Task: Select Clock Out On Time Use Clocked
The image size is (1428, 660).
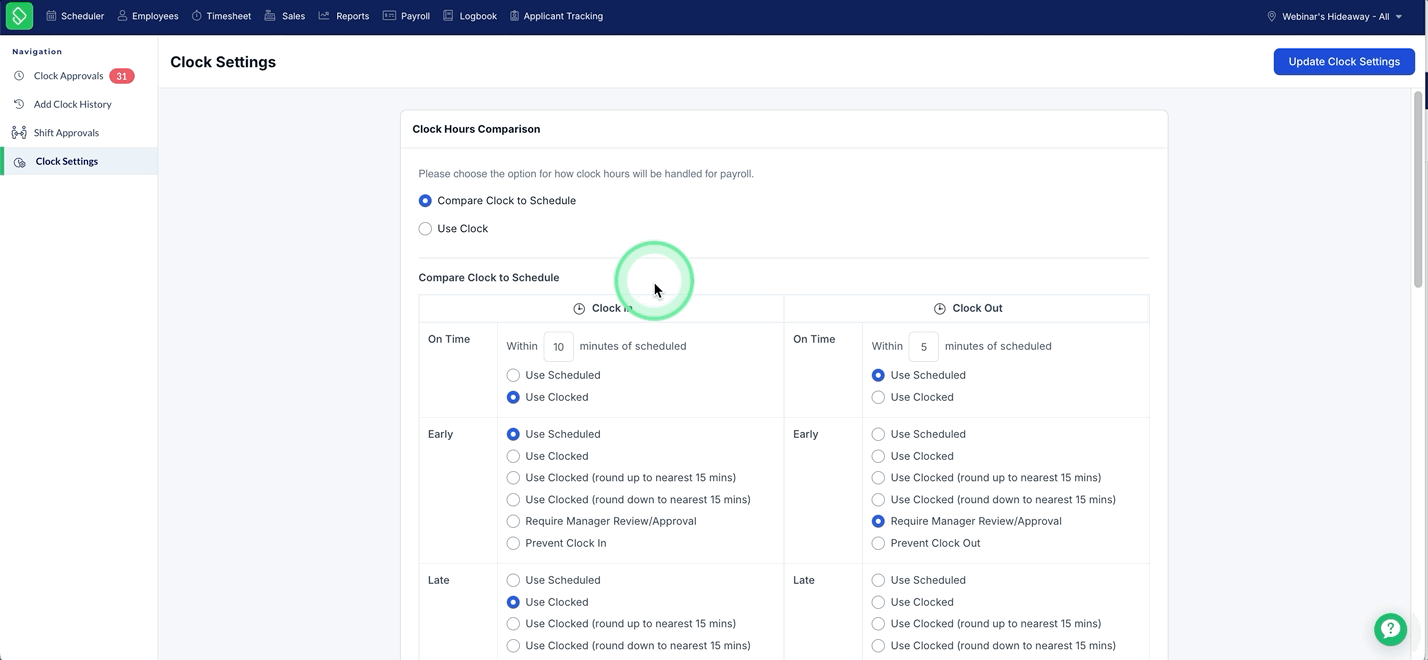Action: click(878, 397)
